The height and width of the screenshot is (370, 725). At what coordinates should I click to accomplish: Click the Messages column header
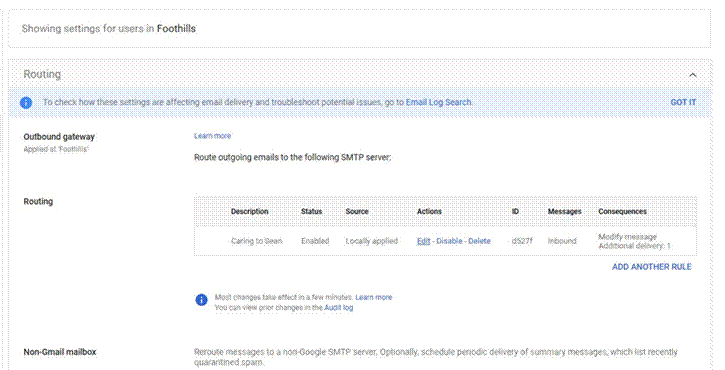tap(565, 211)
